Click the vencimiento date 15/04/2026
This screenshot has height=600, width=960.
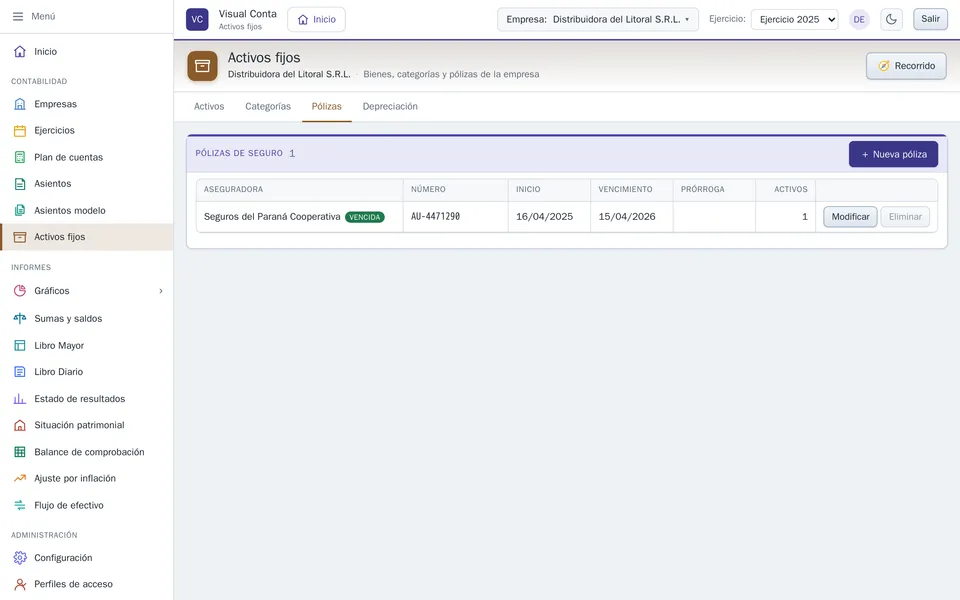pos(627,217)
